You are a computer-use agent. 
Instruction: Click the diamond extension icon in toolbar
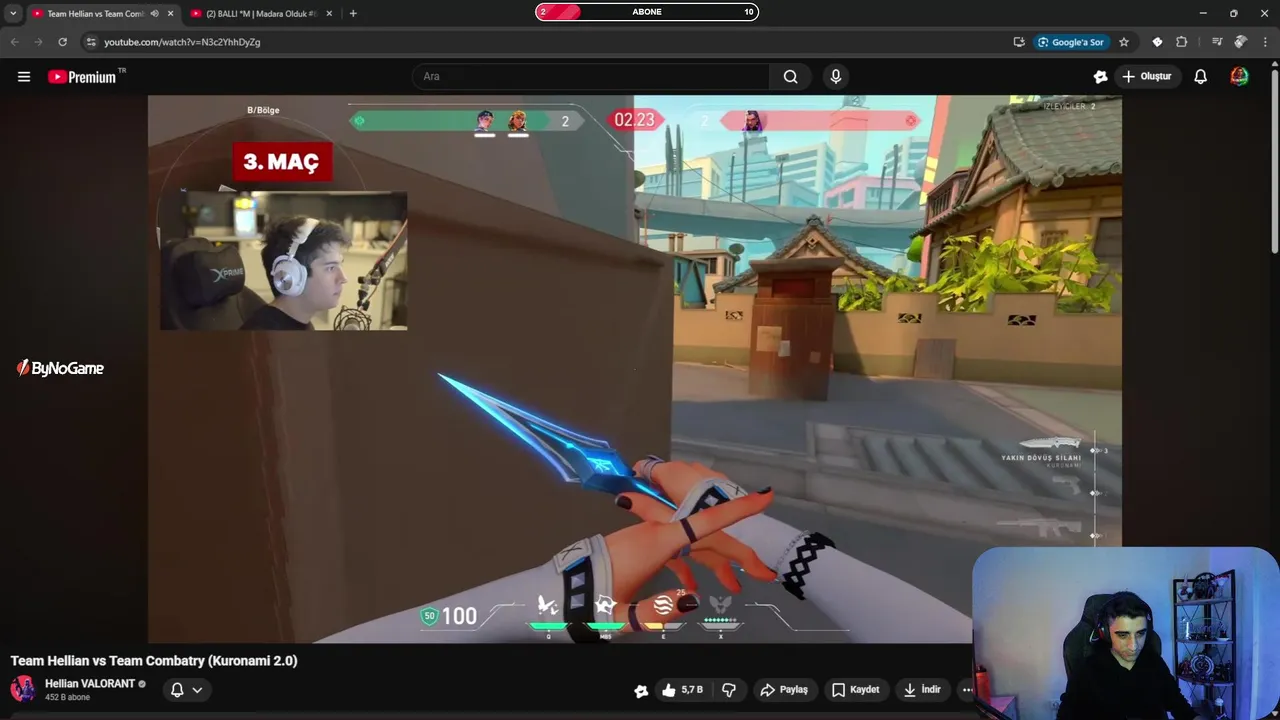[x=1157, y=42]
